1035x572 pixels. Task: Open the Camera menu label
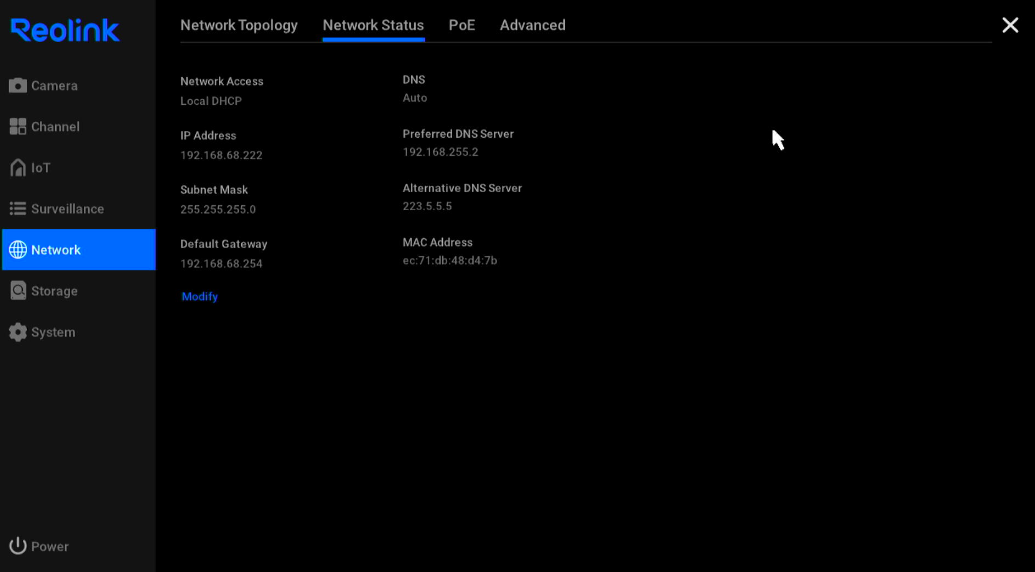tap(54, 86)
